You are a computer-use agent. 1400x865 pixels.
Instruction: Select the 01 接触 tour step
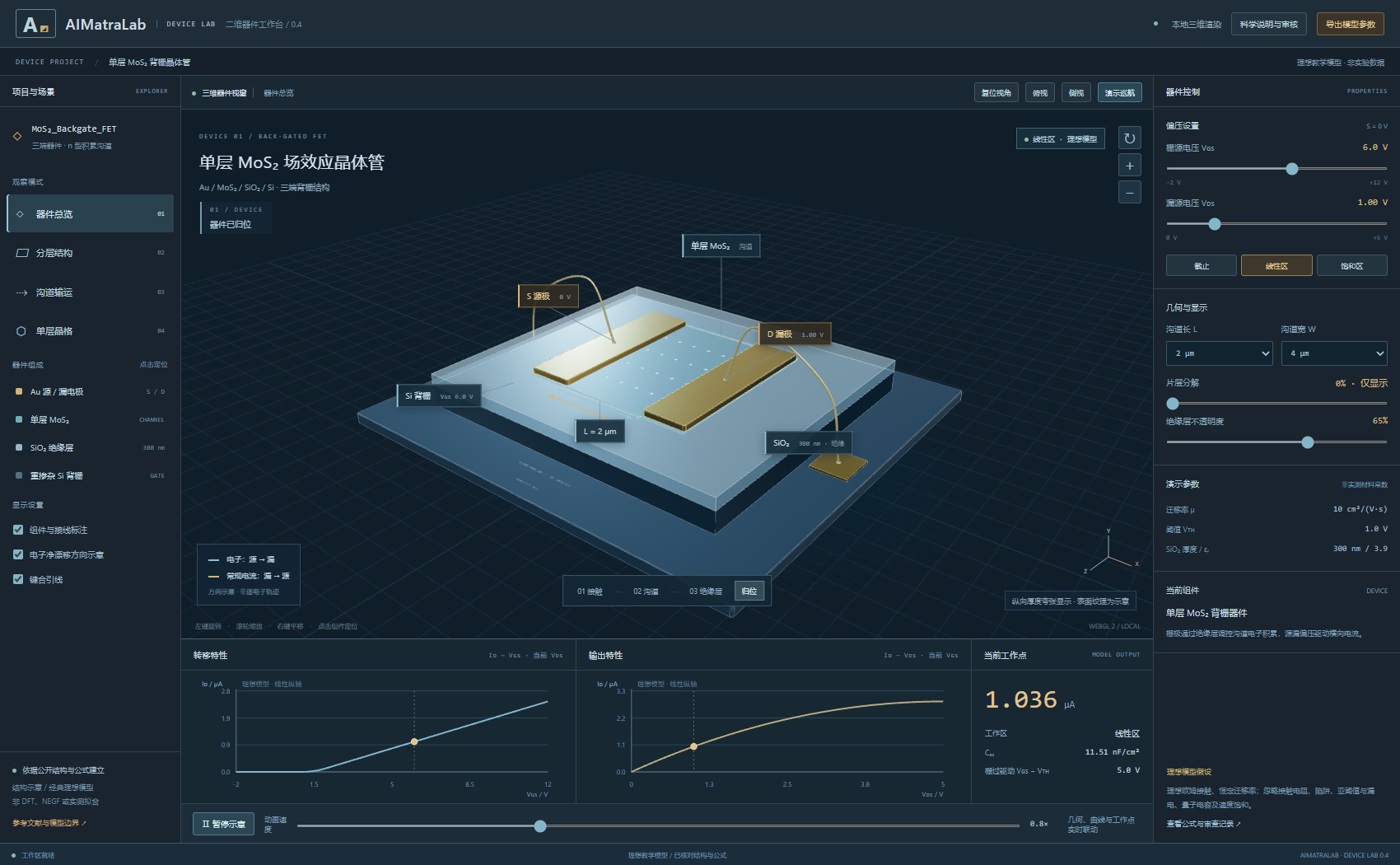tap(590, 591)
